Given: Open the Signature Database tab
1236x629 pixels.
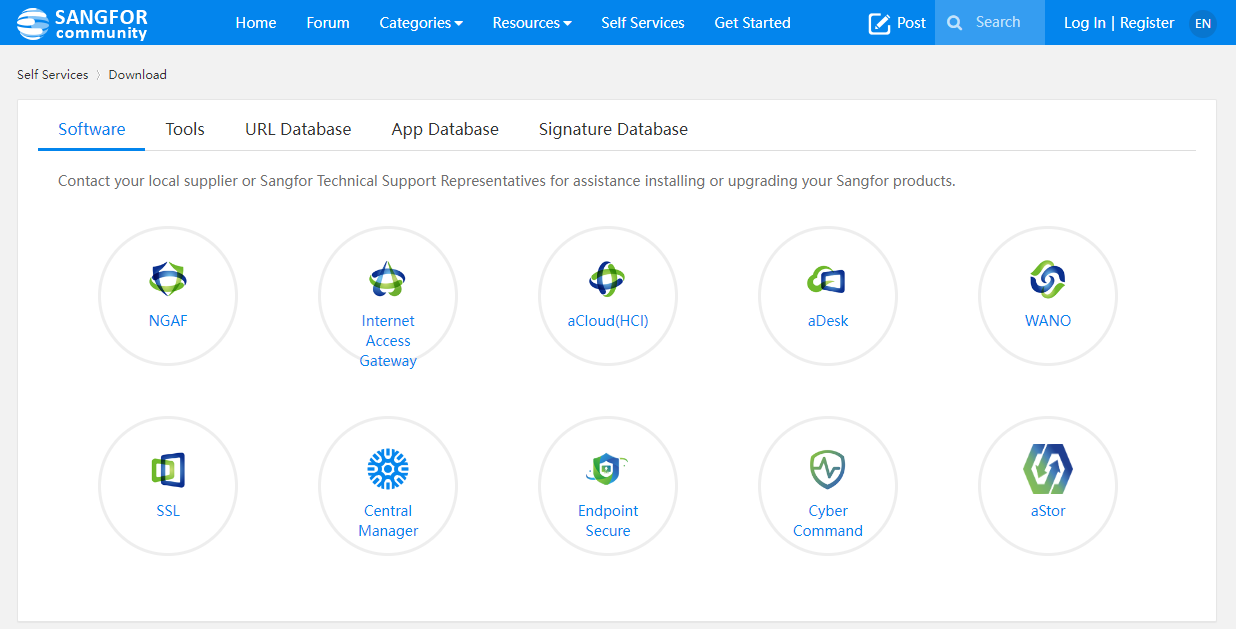Looking at the screenshot, I should (613, 129).
